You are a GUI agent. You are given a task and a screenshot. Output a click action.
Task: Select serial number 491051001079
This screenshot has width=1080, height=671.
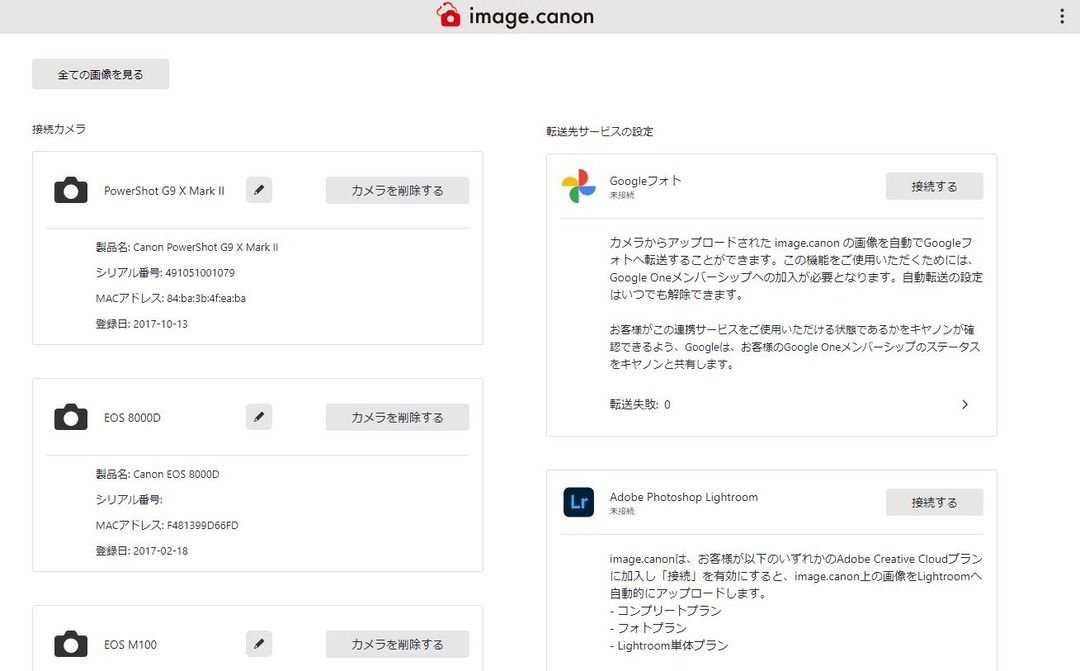coord(200,273)
